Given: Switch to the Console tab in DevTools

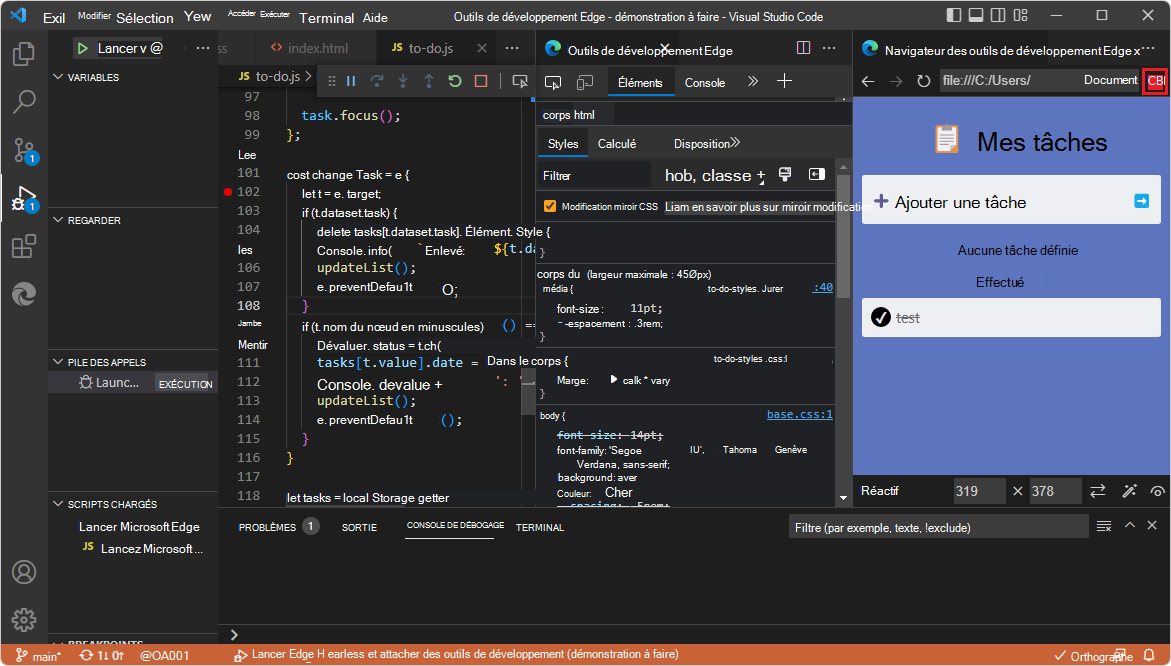Looking at the screenshot, I should [704, 82].
